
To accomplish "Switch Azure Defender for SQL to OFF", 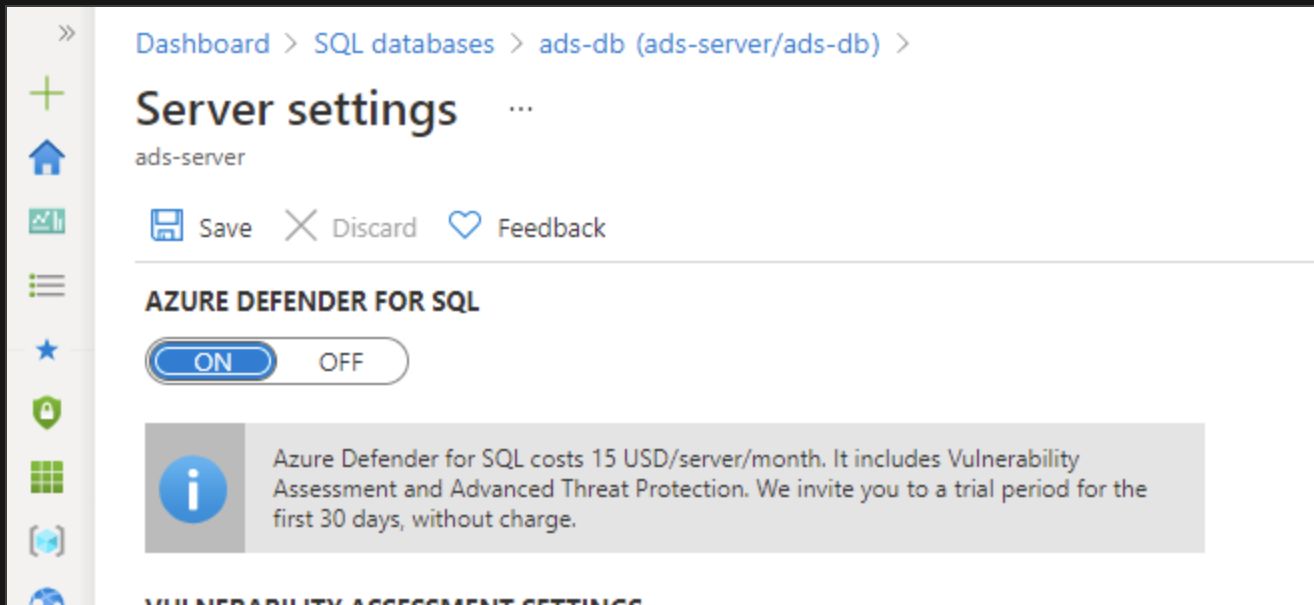I will 341,362.
